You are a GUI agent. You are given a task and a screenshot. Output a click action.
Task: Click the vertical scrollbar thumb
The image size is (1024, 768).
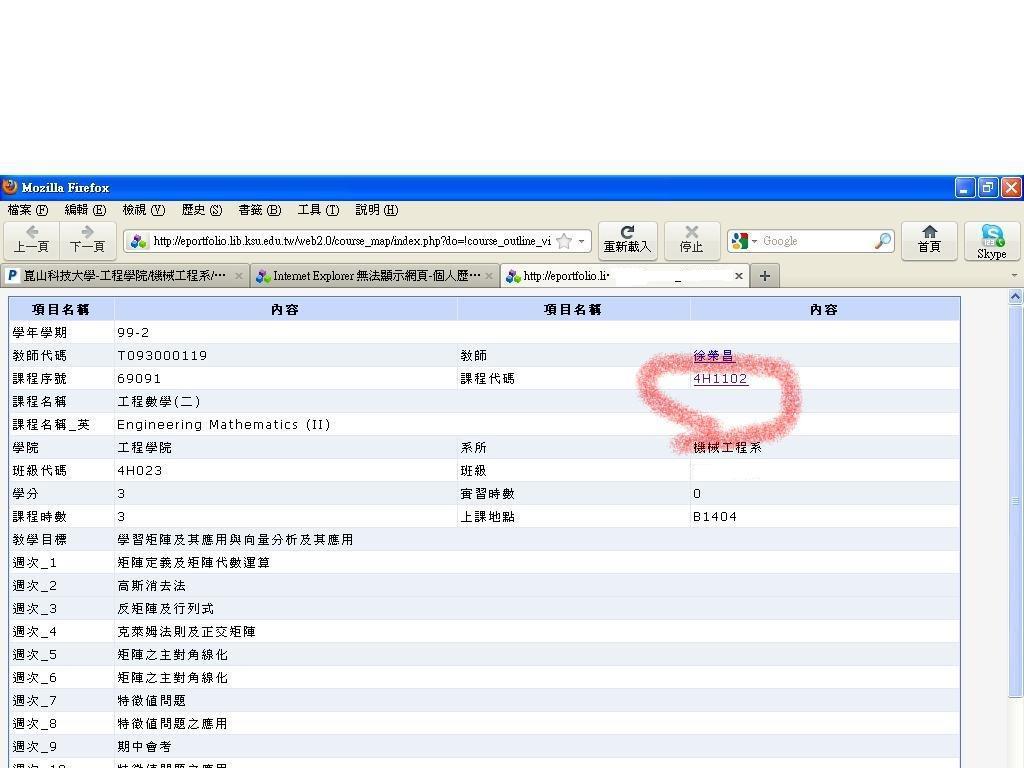pos(1015,500)
